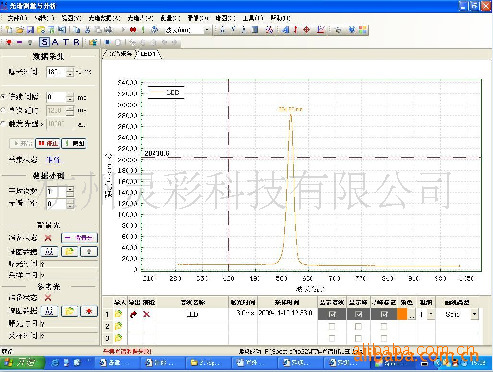Select the R mode toolbar button

pos(76,42)
